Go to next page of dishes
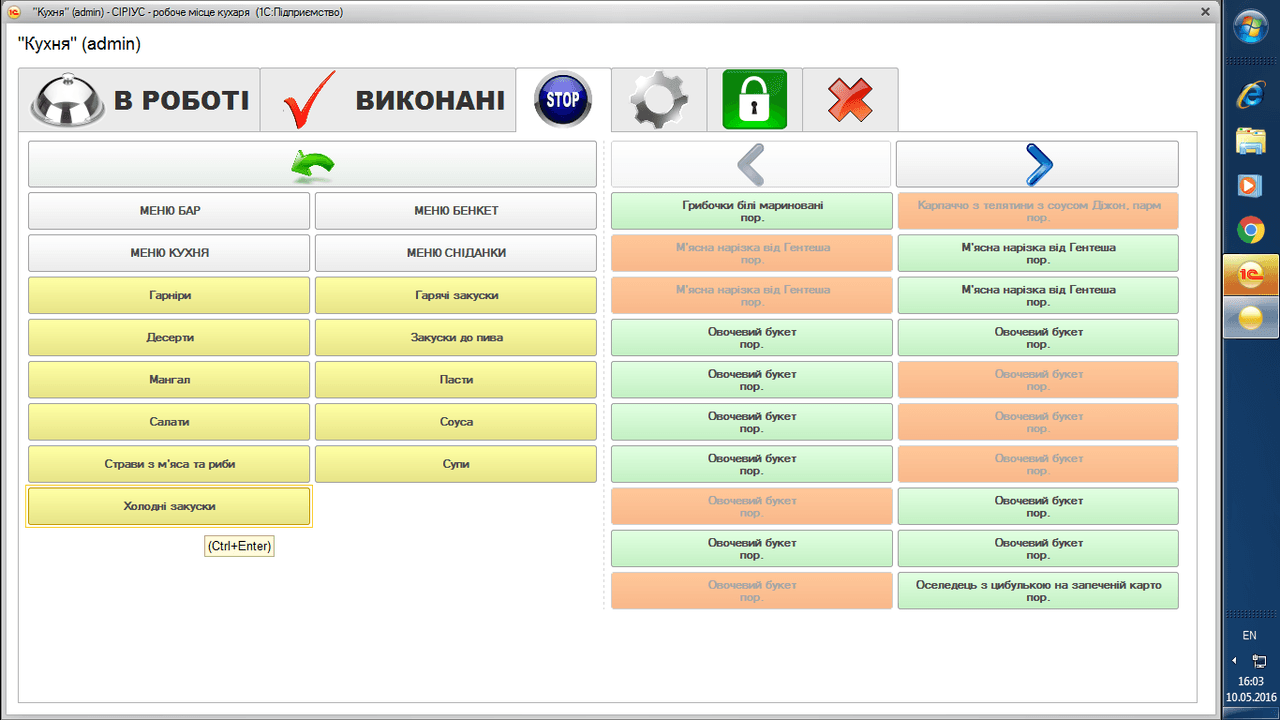This screenshot has width=1280, height=720. point(1037,165)
